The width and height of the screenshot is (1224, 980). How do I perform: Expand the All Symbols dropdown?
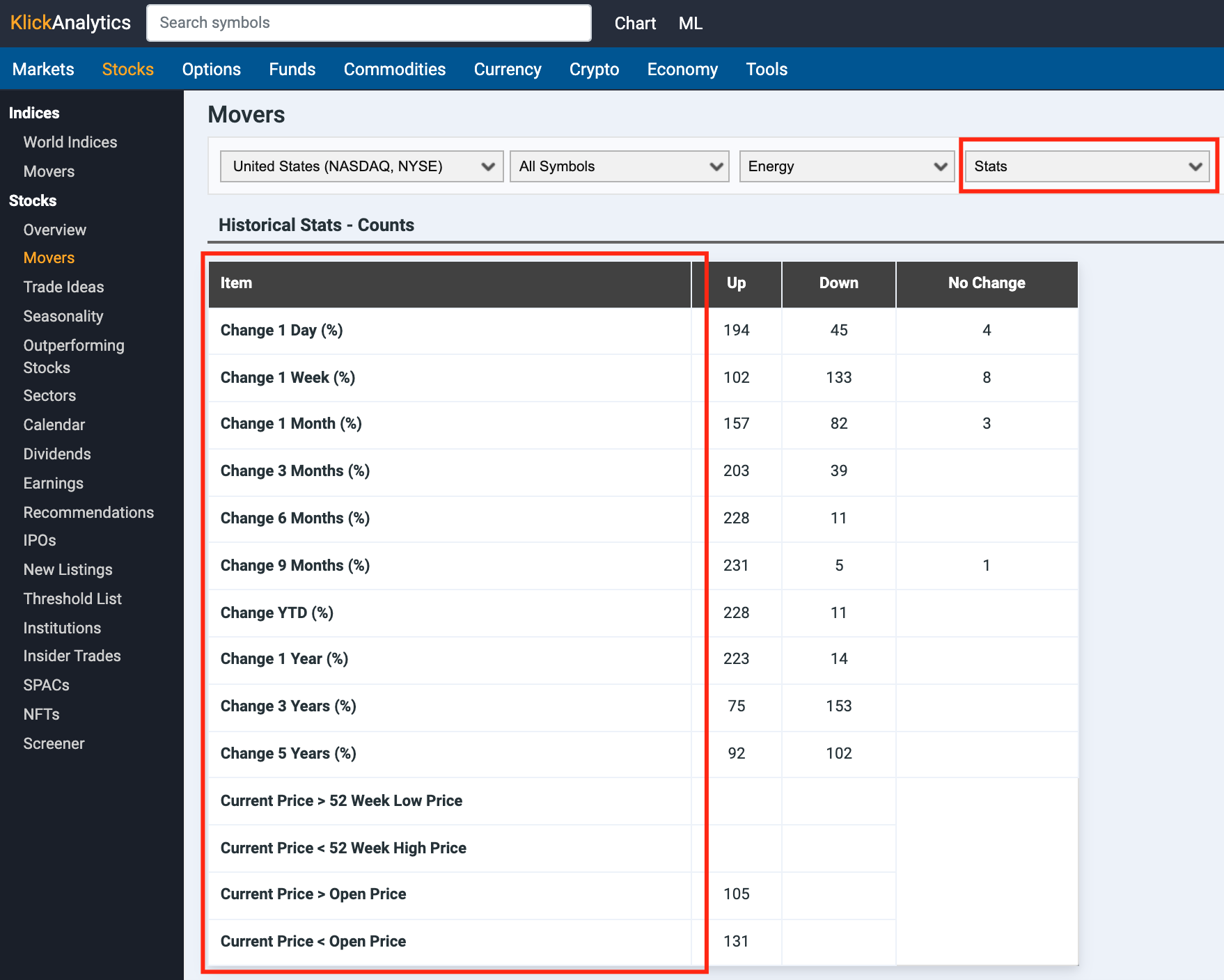click(620, 166)
